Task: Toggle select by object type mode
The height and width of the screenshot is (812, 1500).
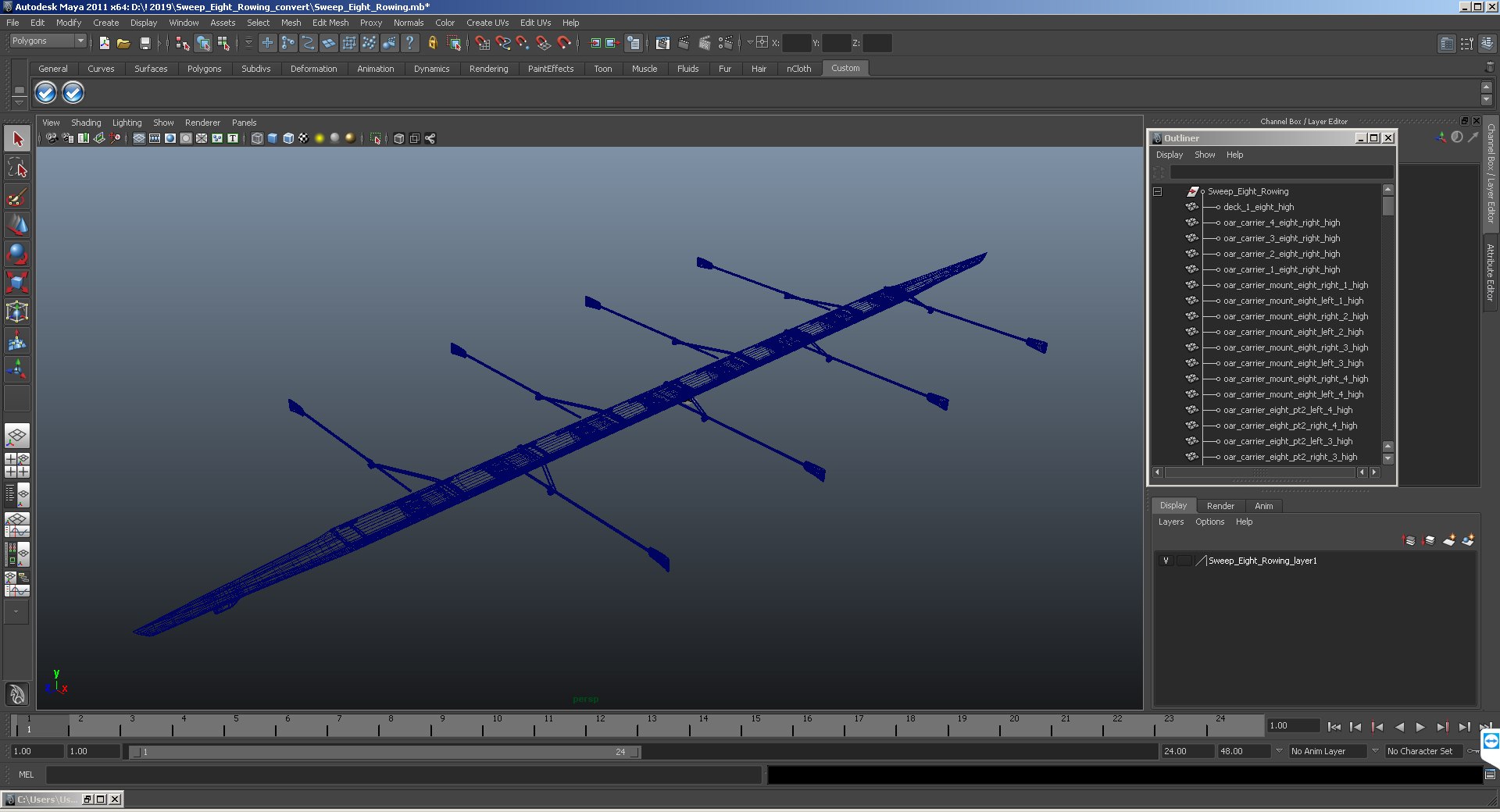Action: tap(203, 43)
